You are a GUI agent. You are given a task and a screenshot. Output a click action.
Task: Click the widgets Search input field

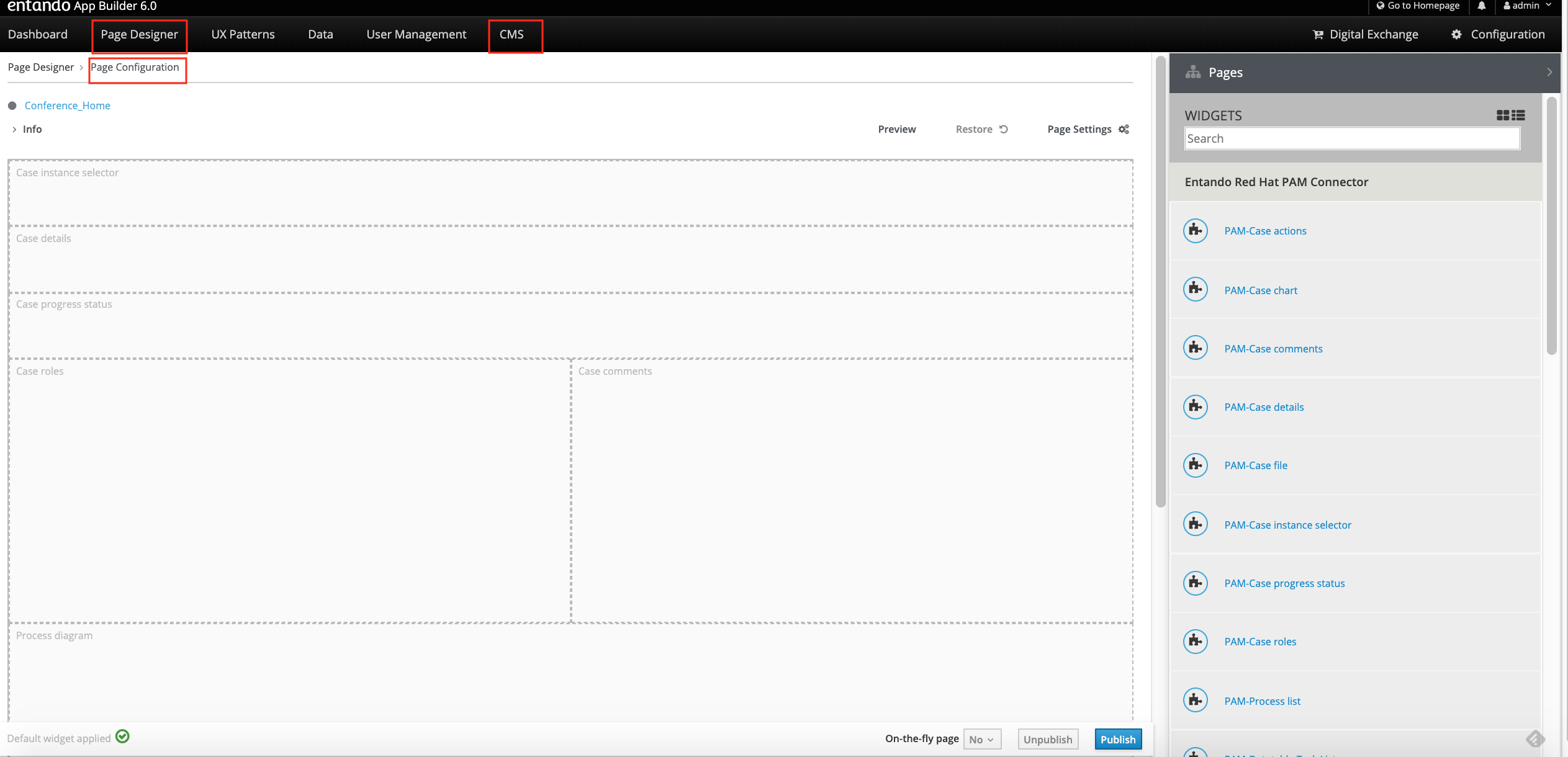tap(1351, 138)
